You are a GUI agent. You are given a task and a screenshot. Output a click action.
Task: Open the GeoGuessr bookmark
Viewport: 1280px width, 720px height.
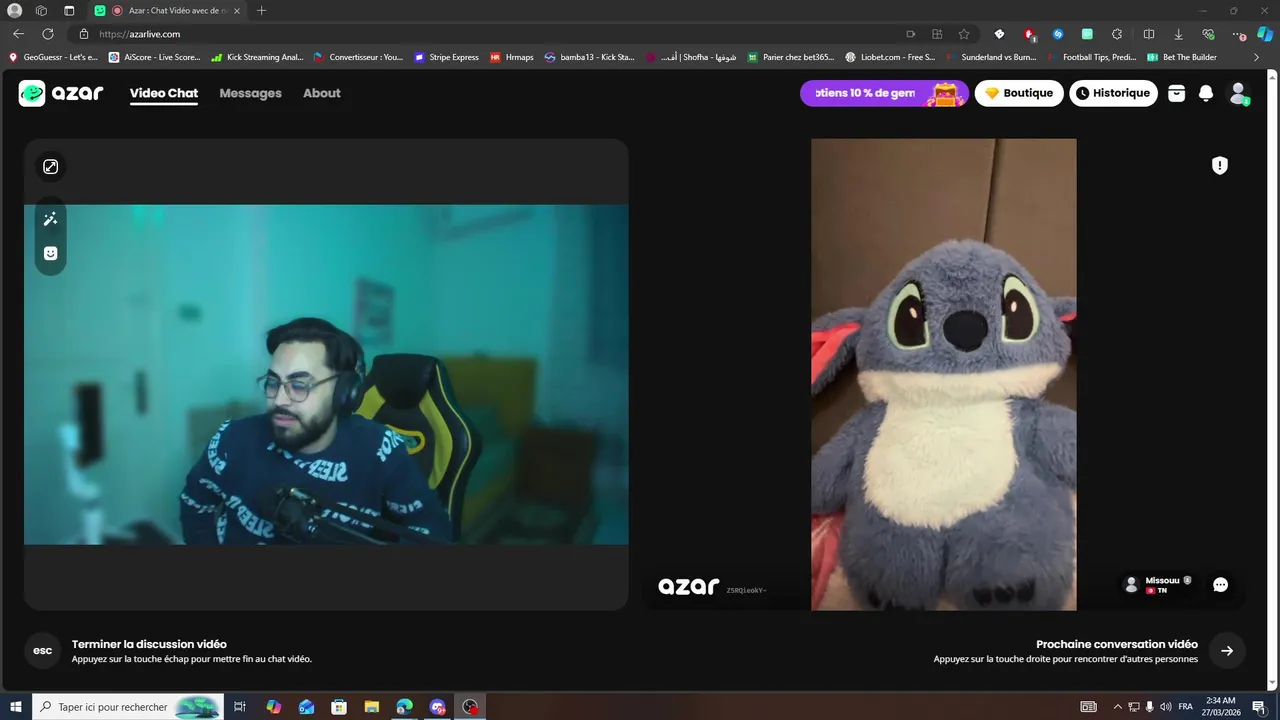click(x=53, y=57)
